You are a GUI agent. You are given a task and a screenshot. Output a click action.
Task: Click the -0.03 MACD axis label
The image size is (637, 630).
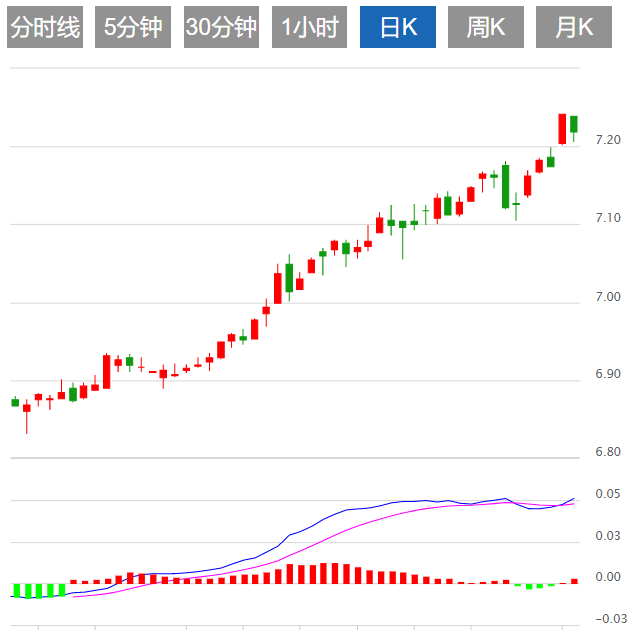point(611,619)
